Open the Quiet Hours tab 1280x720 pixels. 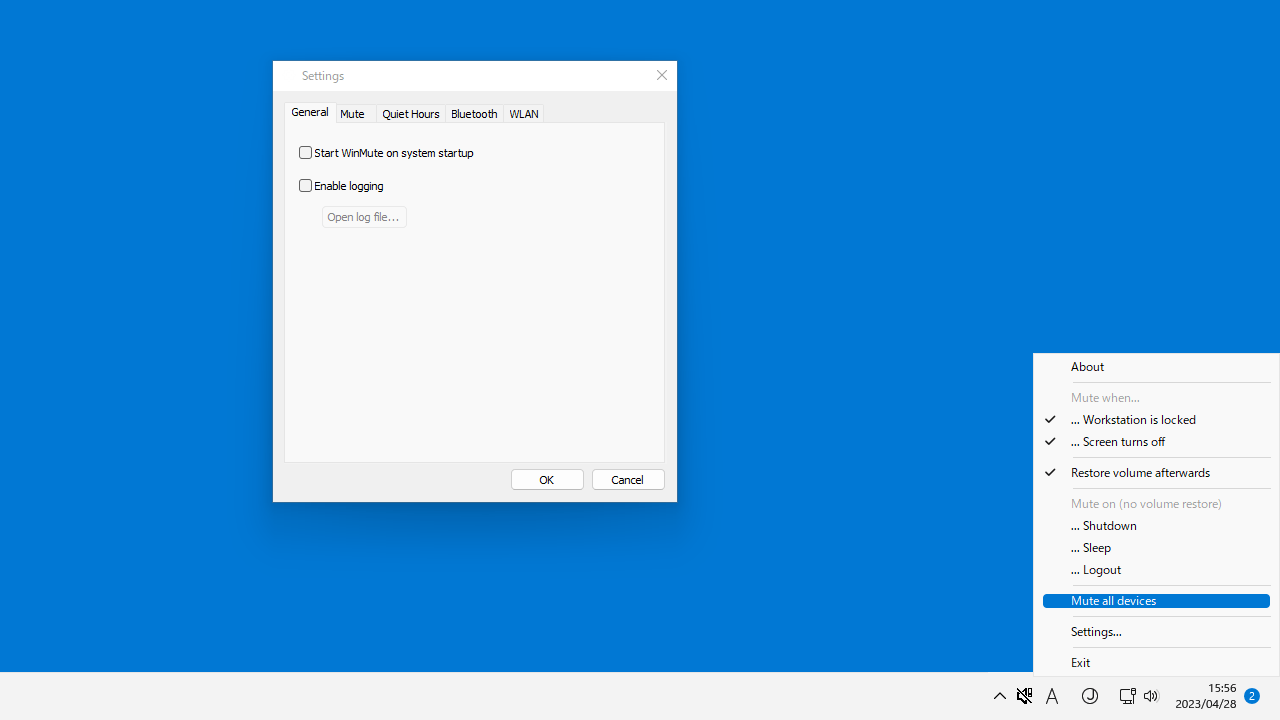point(411,114)
